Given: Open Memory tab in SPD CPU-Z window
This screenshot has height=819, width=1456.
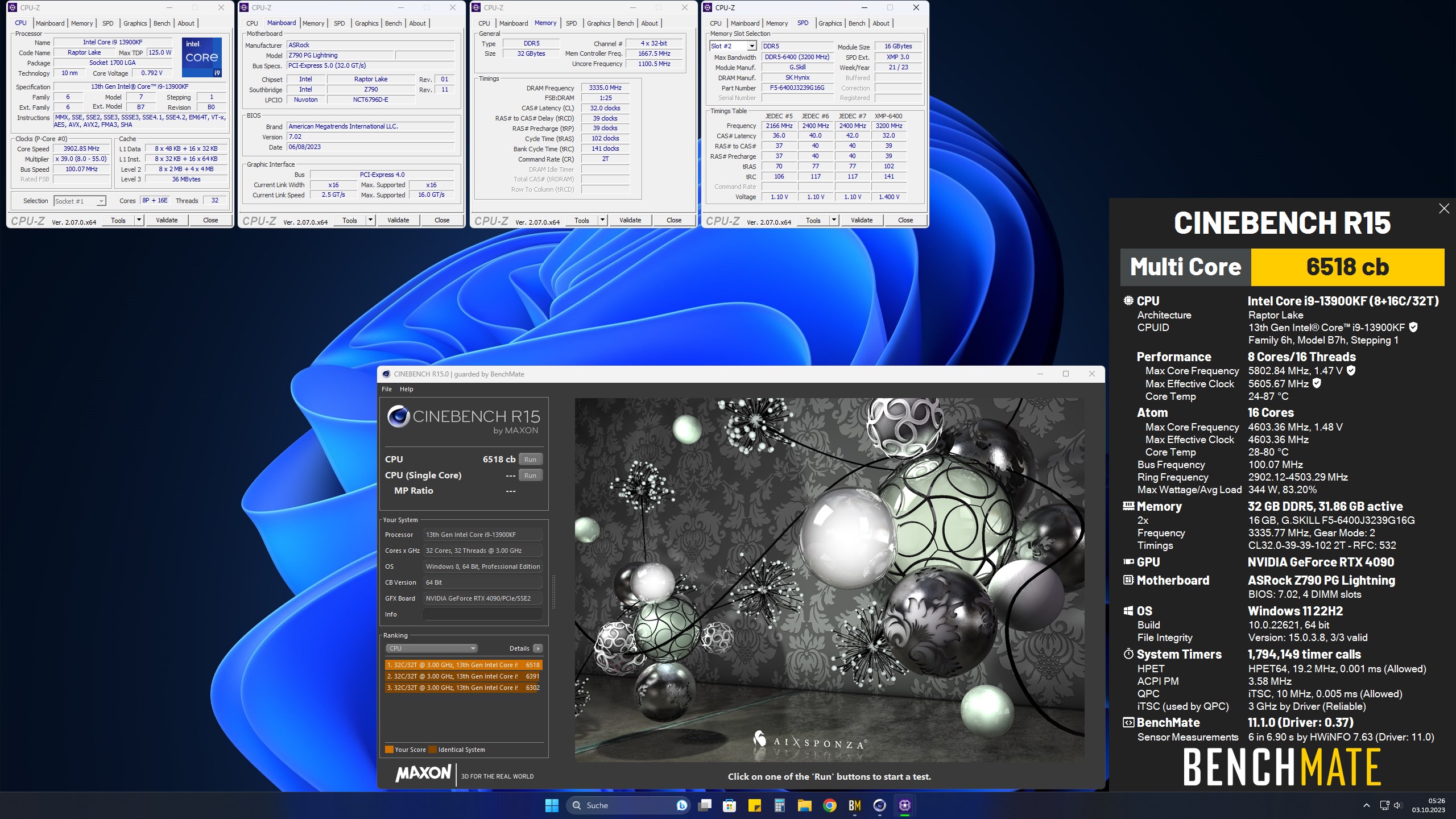Looking at the screenshot, I should click(777, 23).
